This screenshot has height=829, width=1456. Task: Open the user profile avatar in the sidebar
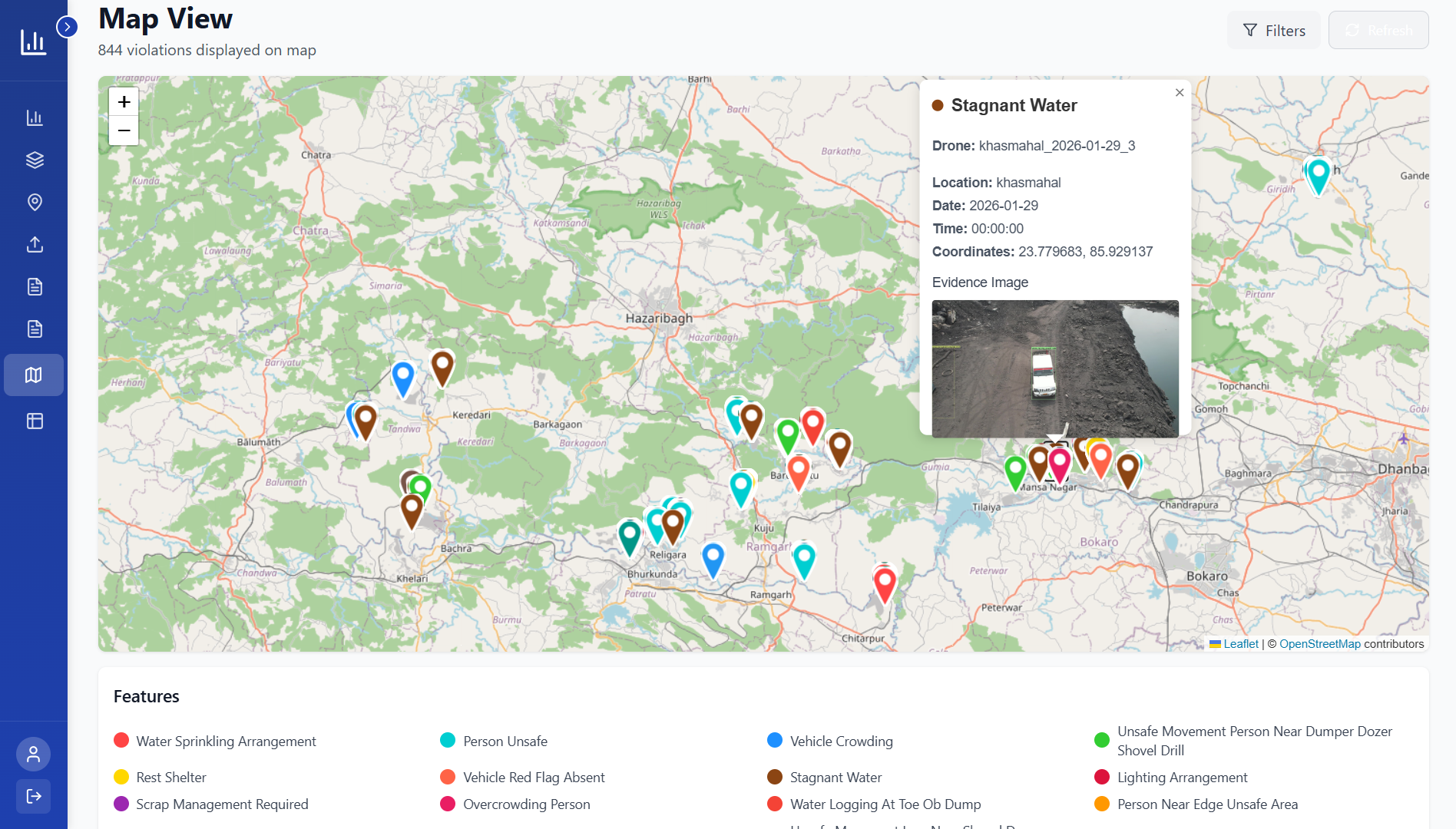tap(34, 755)
